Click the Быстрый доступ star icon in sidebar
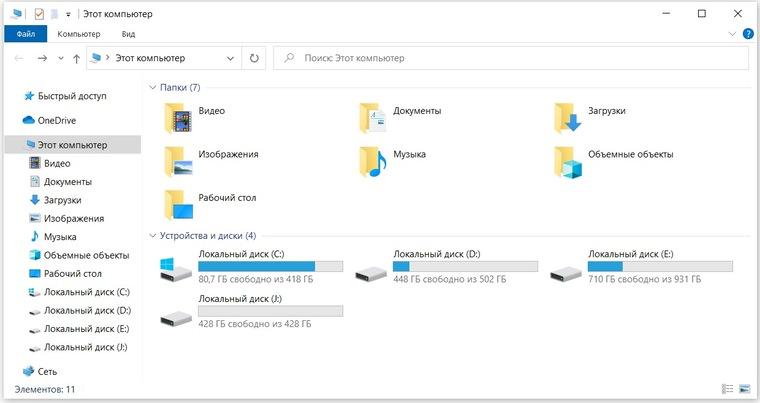 (29, 96)
